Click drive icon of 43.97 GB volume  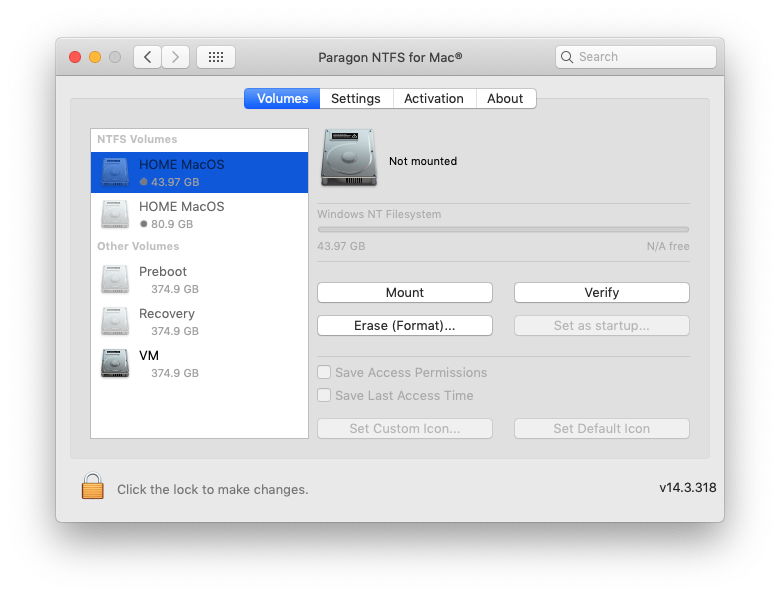(115, 172)
